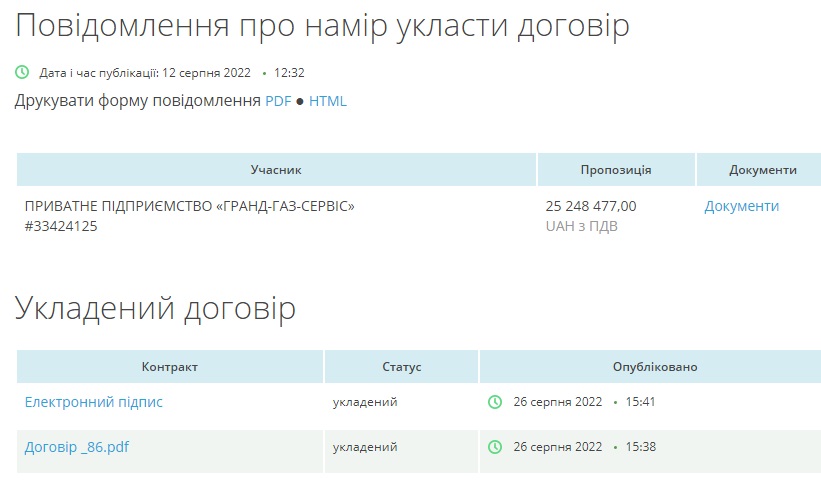Viewport: 821px width, 503px height.
Task: Select the Друкувати форму повідомлення label
Action: 138,100
